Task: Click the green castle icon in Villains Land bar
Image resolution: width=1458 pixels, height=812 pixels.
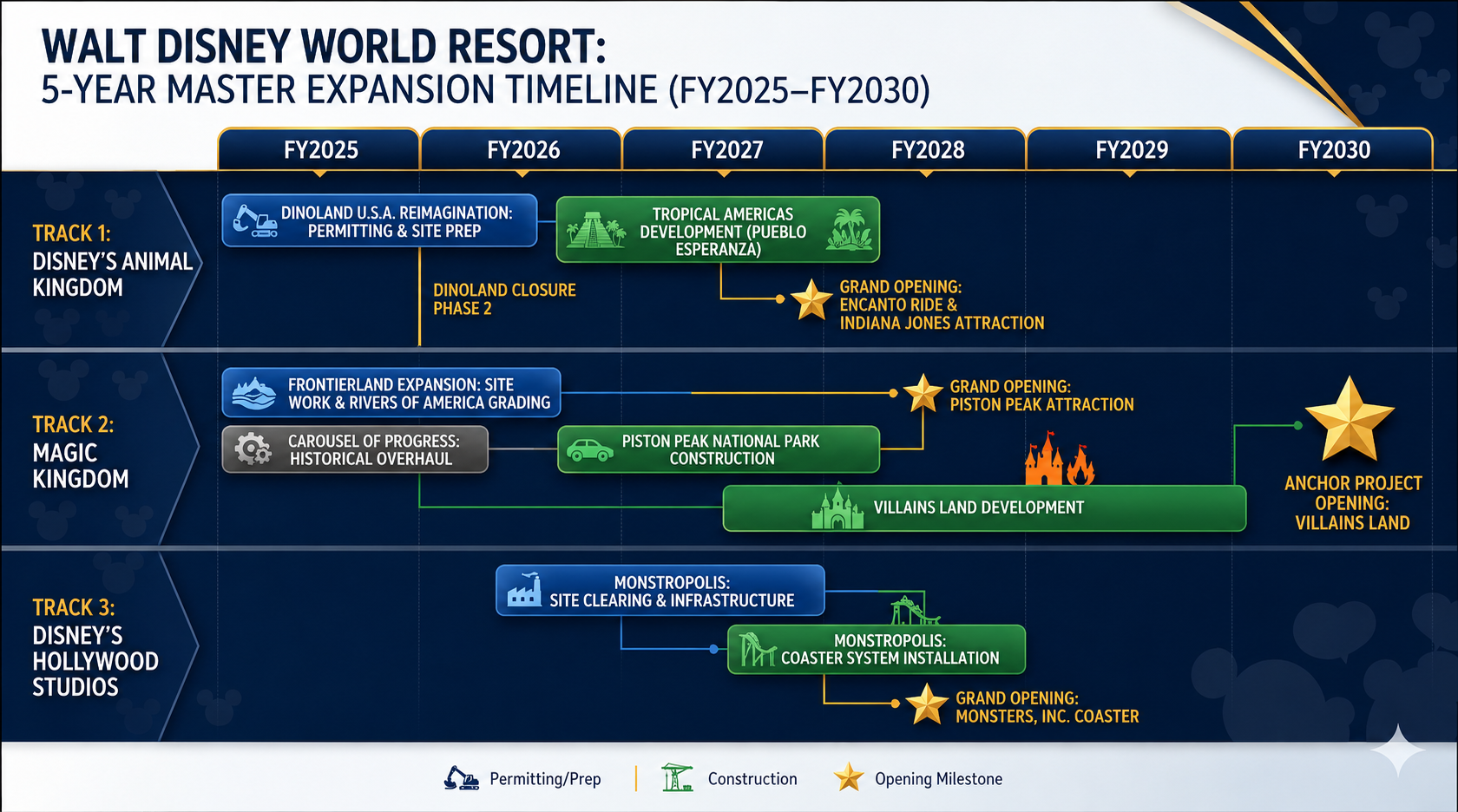Action: coord(837,507)
